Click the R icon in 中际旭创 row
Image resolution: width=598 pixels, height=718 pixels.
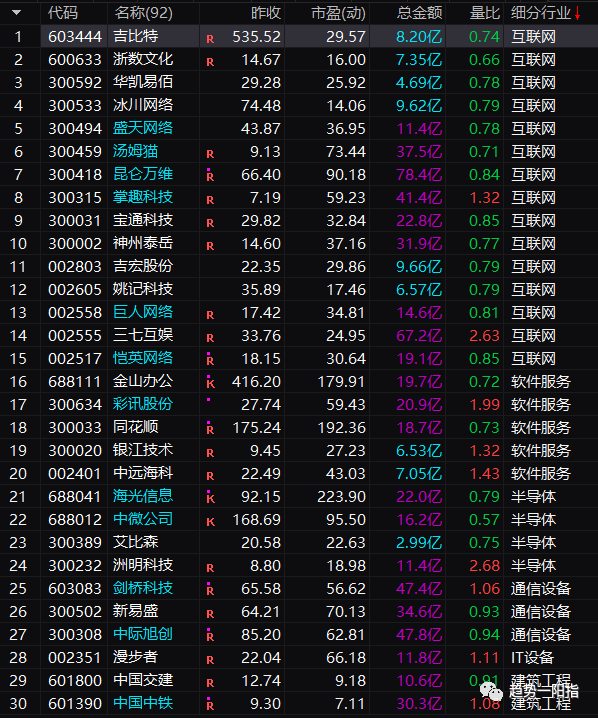(210, 636)
